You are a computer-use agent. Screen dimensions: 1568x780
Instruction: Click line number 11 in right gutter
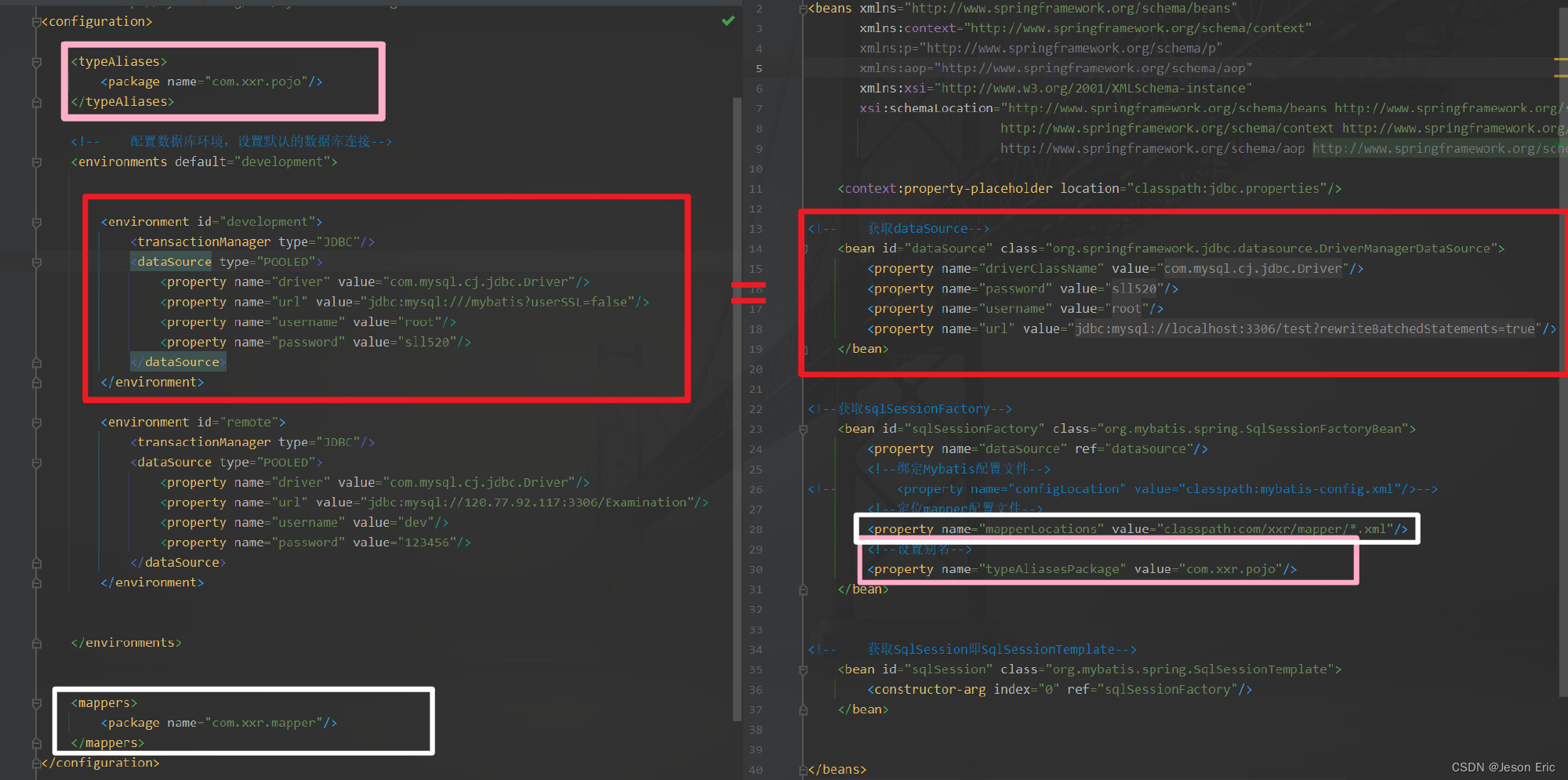(x=756, y=189)
